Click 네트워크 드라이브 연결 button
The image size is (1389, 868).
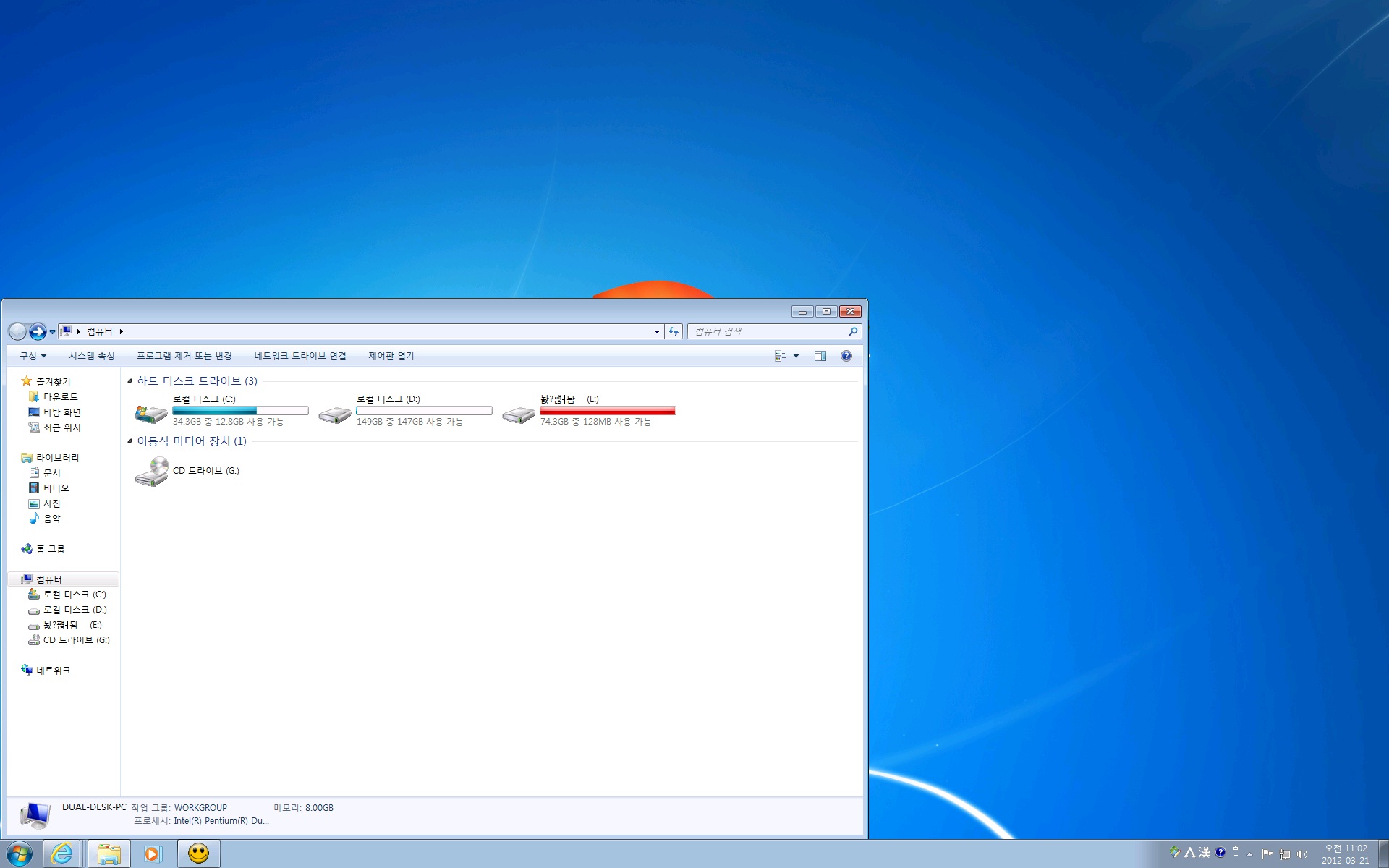[300, 355]
